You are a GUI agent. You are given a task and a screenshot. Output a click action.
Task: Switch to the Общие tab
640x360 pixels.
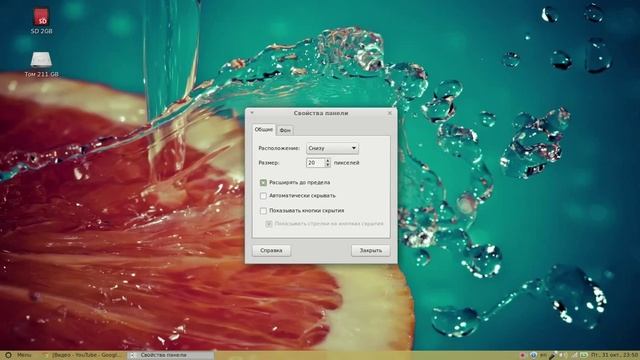[x=264, y=129]
